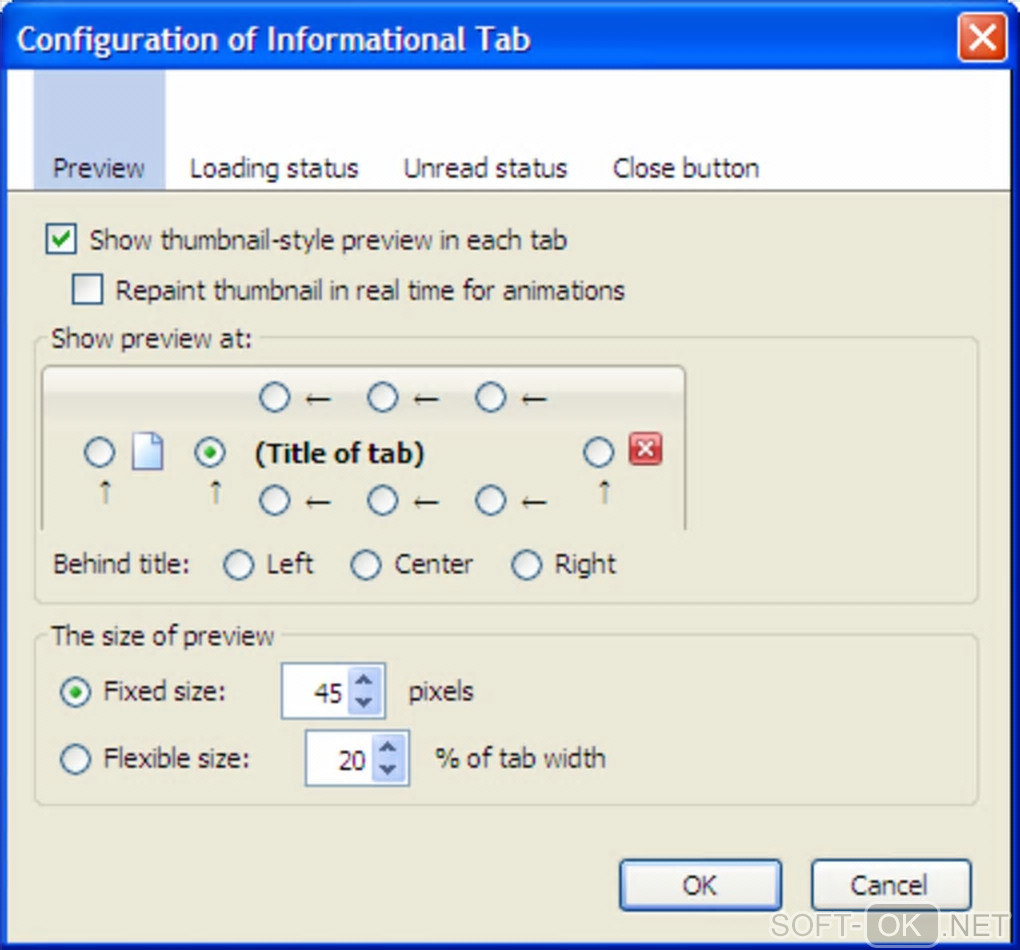This screenshot has height=950, width=1020.
Task: Increase the Flexible size percent value
Action: tap(388, 747)
